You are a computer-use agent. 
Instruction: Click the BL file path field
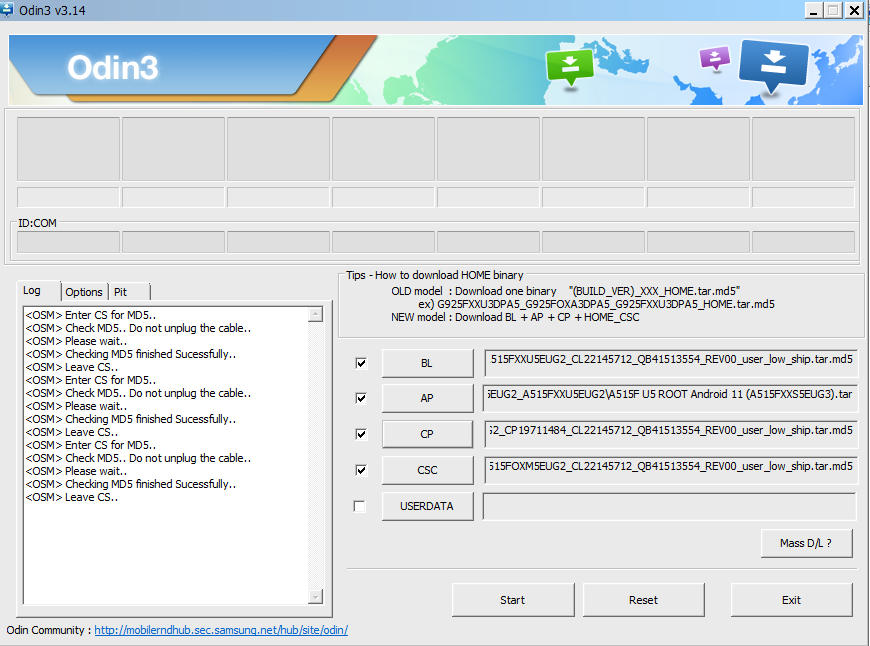point(670,363)
